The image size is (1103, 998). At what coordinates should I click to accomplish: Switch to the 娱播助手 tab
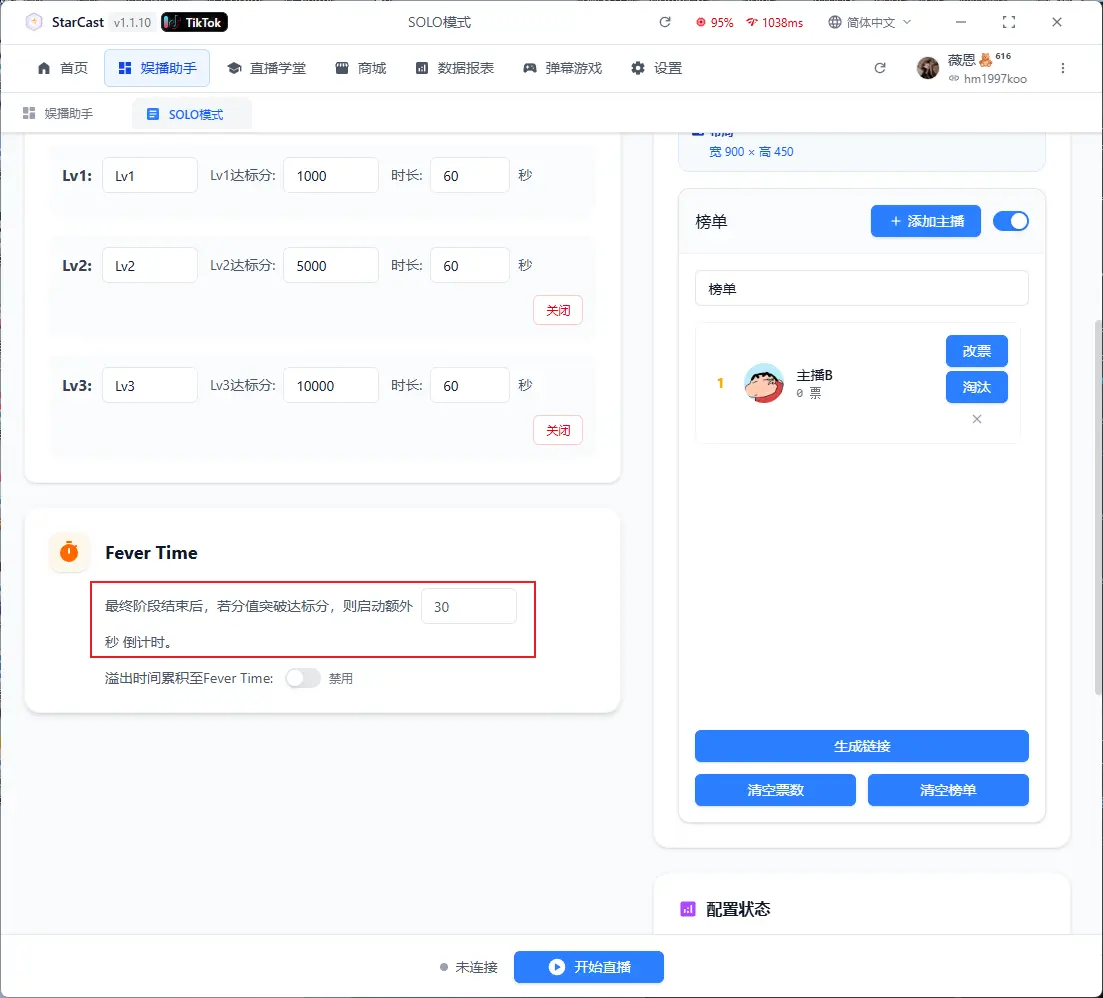58,114
